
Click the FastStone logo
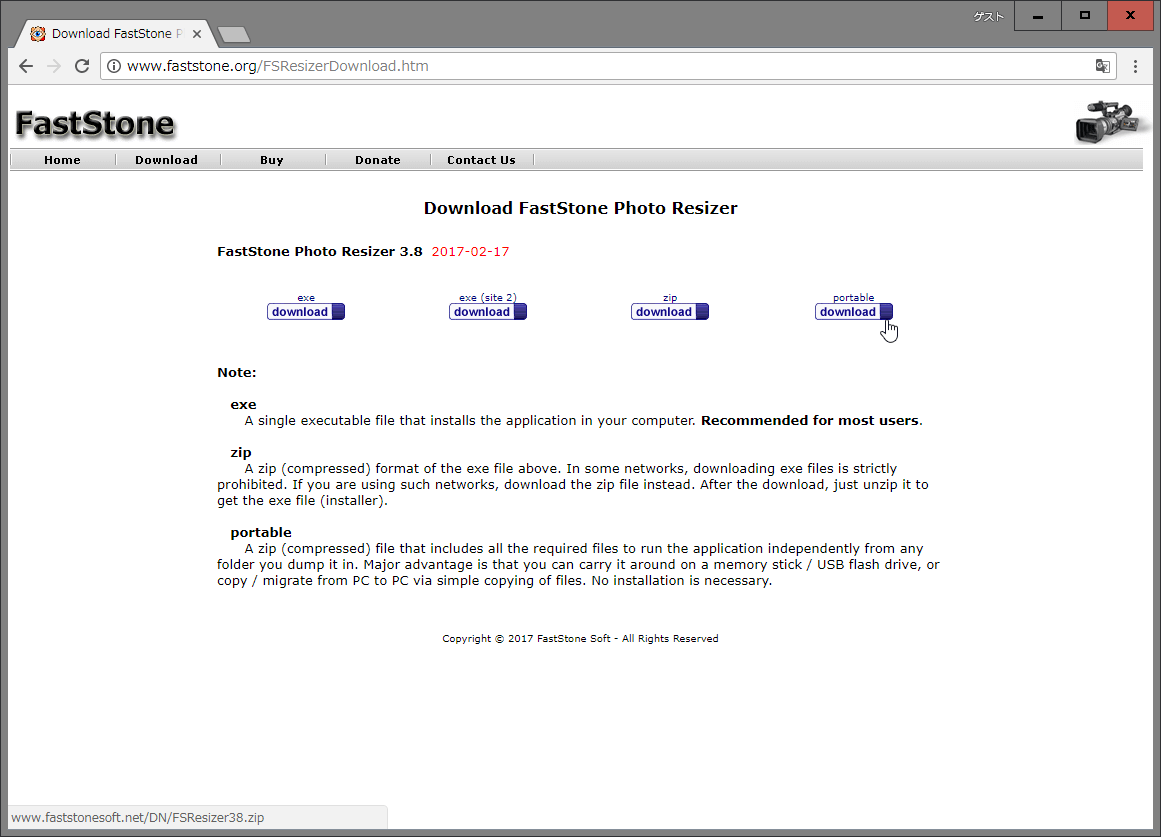[95, 124]
